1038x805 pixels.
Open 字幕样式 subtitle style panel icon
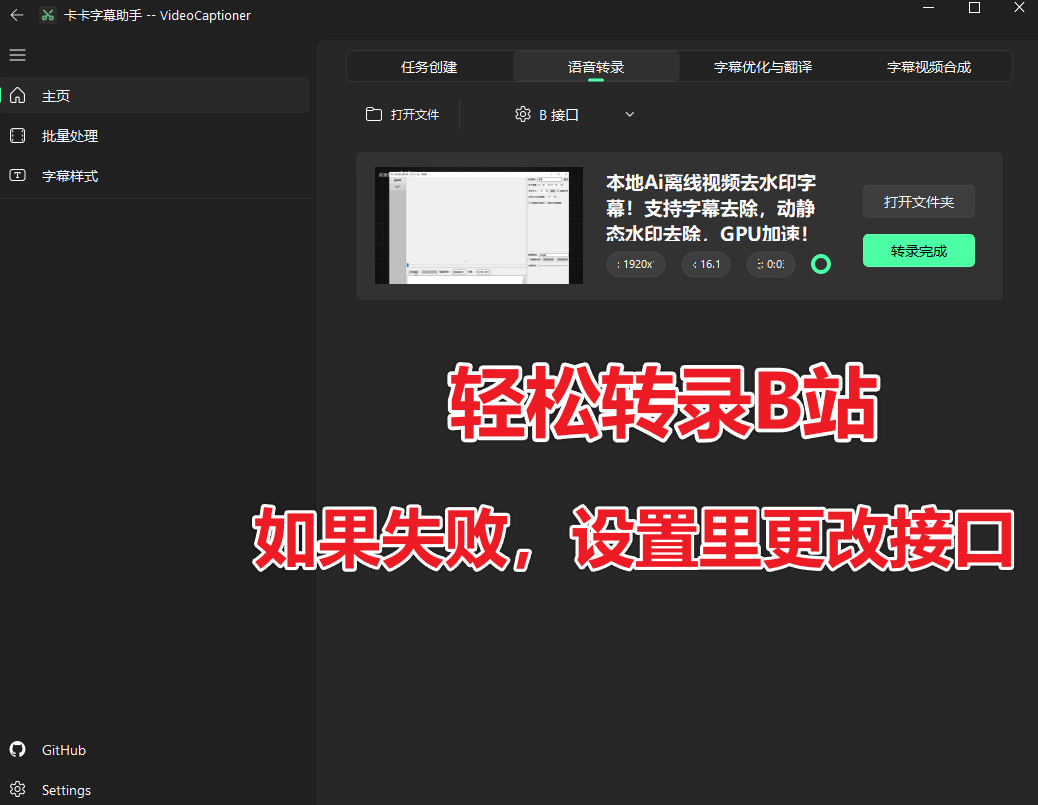click(x=17, y=175)
